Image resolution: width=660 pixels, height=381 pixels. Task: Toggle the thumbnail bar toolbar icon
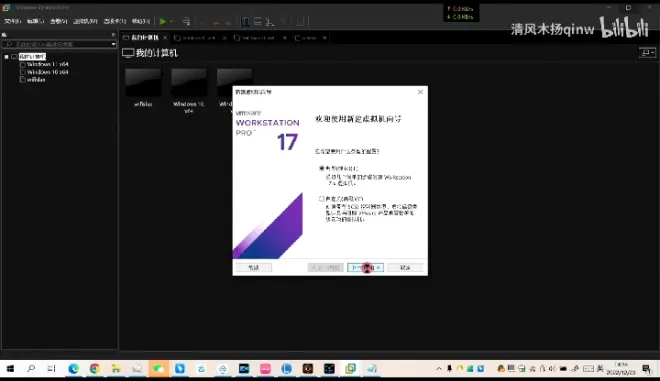pos(258,21)
